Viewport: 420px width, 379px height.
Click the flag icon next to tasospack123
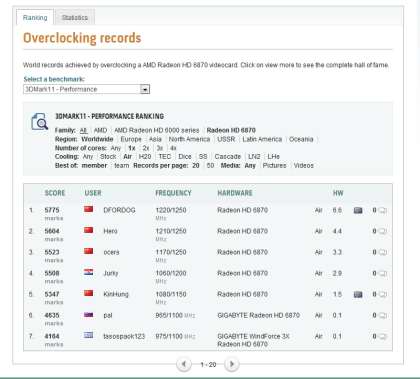coord(88,335)
